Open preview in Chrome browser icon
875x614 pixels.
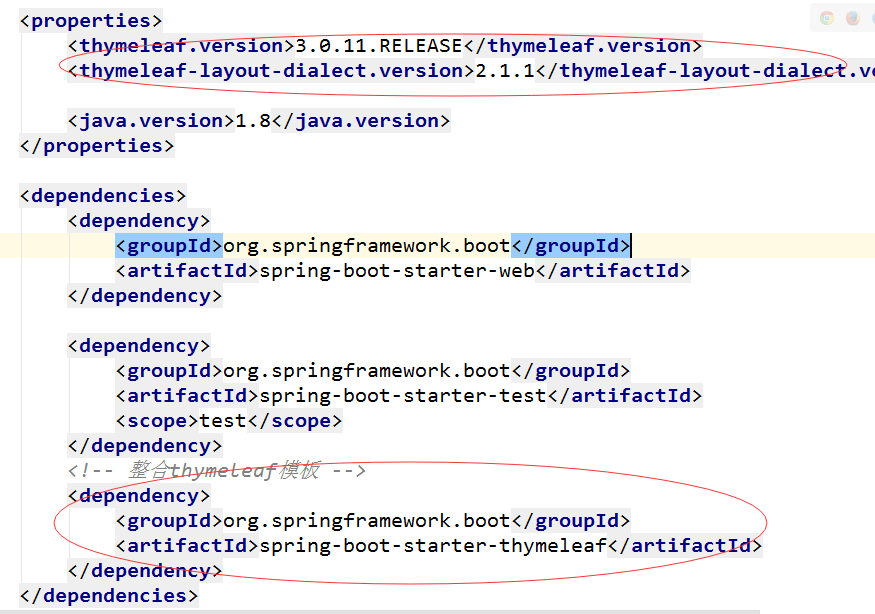[x=827, y=18]
